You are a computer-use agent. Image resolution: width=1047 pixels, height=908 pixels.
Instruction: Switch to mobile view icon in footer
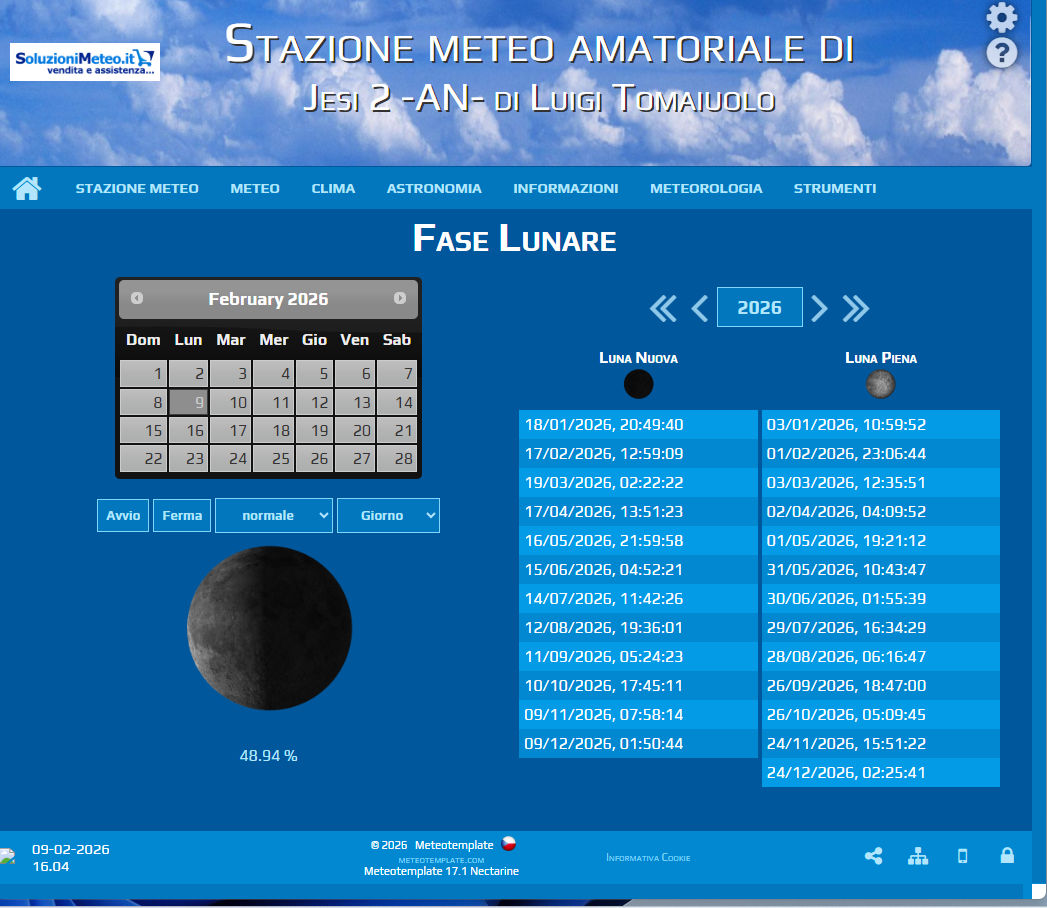point(963,856)
